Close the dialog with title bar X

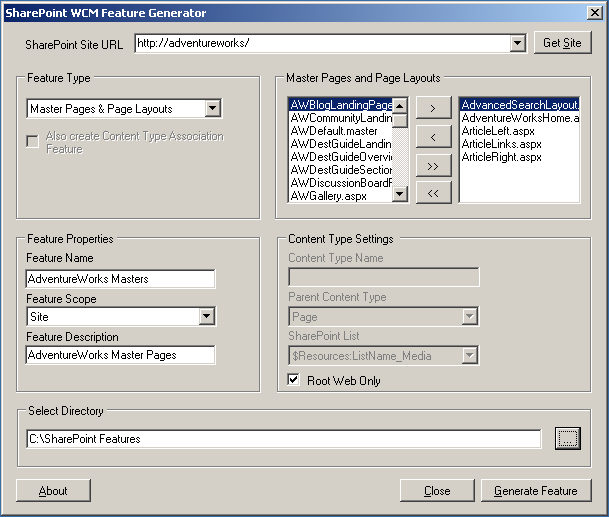(595, 13)
